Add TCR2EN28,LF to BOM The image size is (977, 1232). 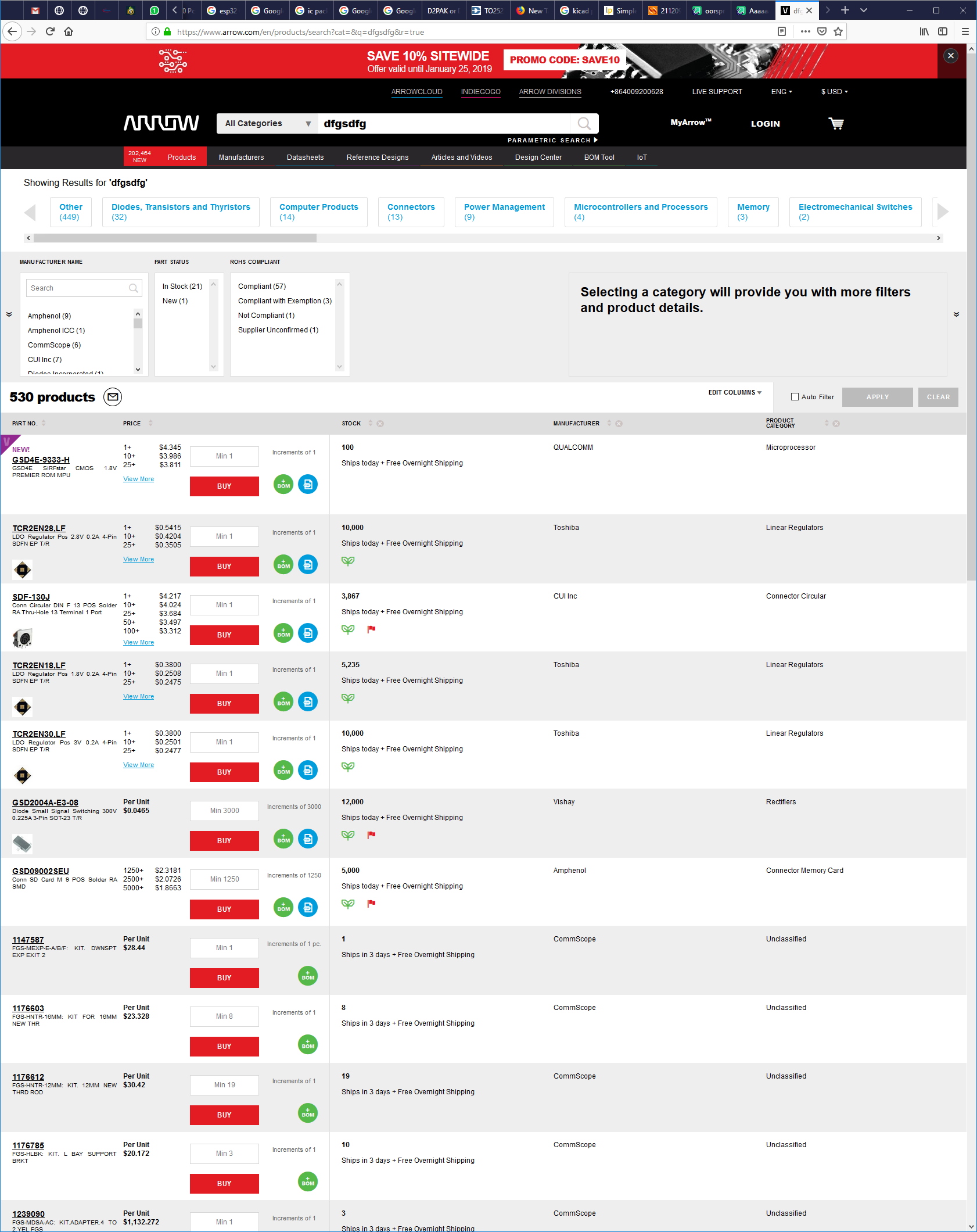[283, 564]
